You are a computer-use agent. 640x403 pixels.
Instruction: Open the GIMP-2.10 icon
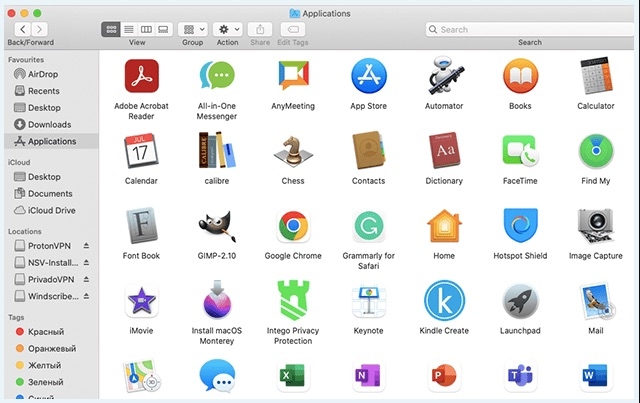(x=217, y=226)
